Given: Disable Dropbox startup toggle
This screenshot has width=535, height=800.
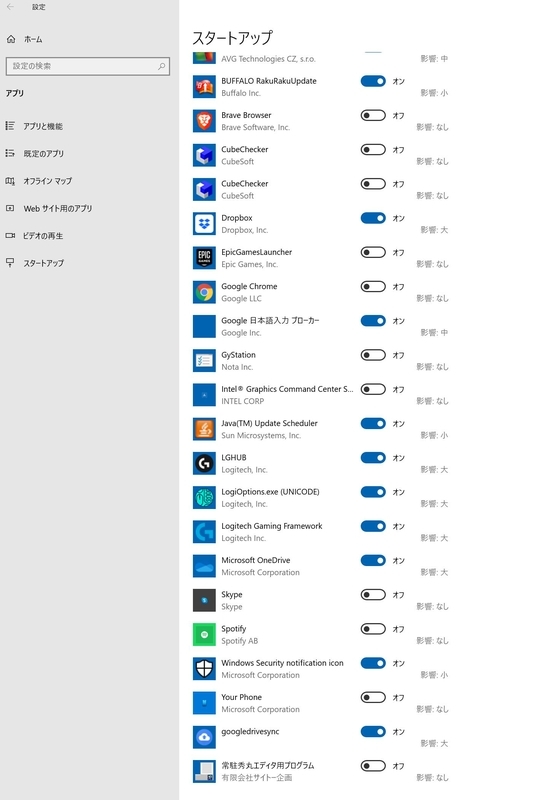Looking at the screenshot, I should pyautogui.click(x=373, y=218).
